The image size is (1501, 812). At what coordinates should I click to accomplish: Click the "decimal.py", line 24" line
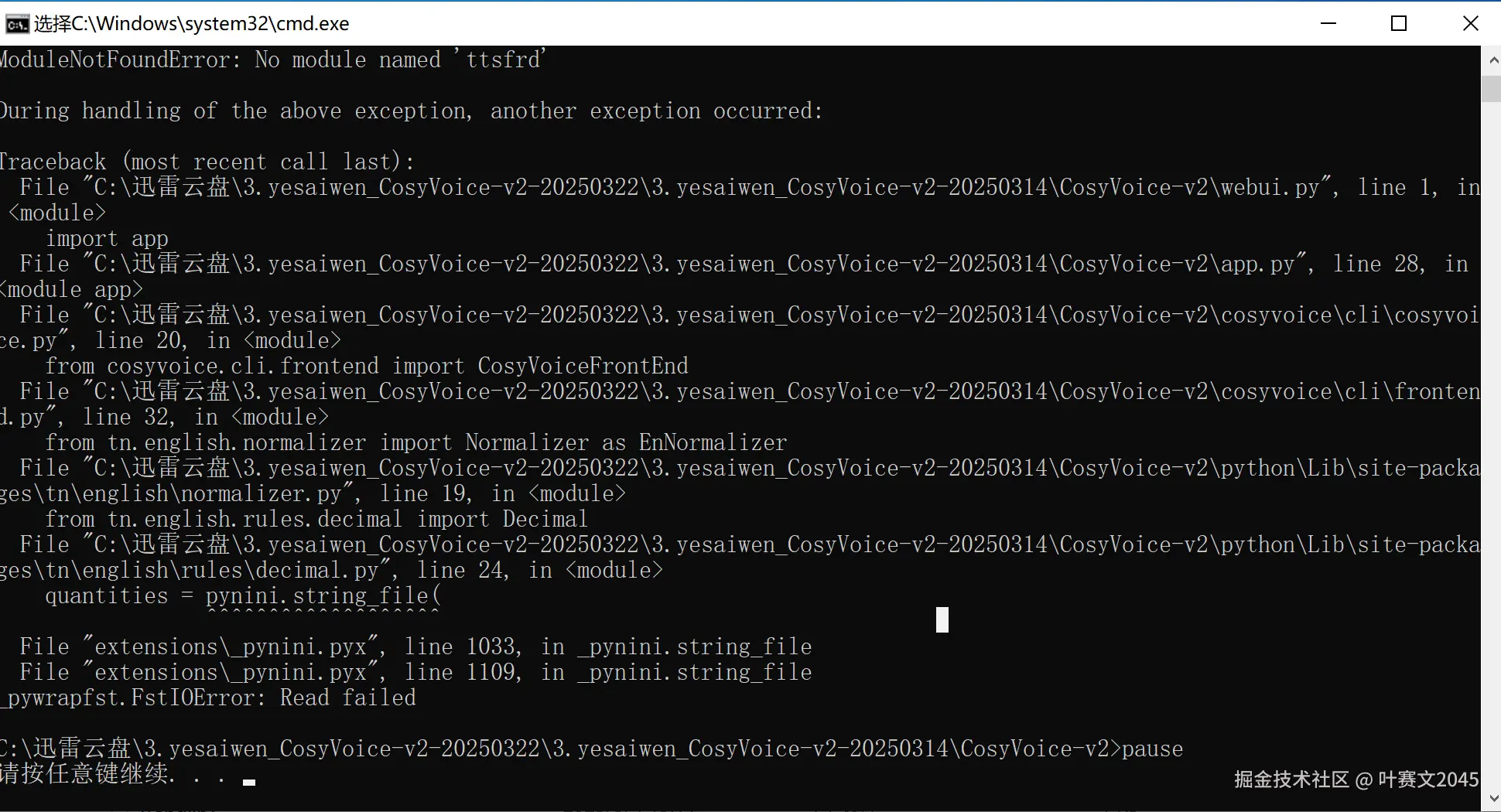click(x=331, y=570)
